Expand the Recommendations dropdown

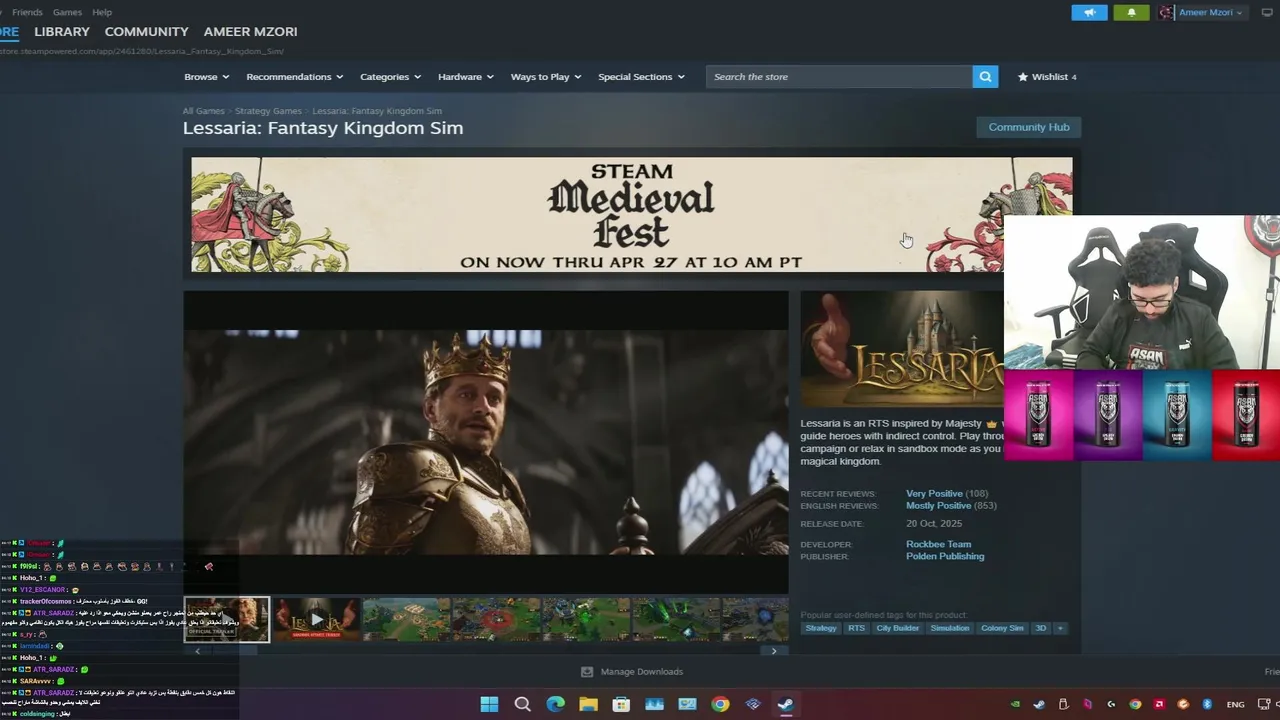click(x=295, y=77)
